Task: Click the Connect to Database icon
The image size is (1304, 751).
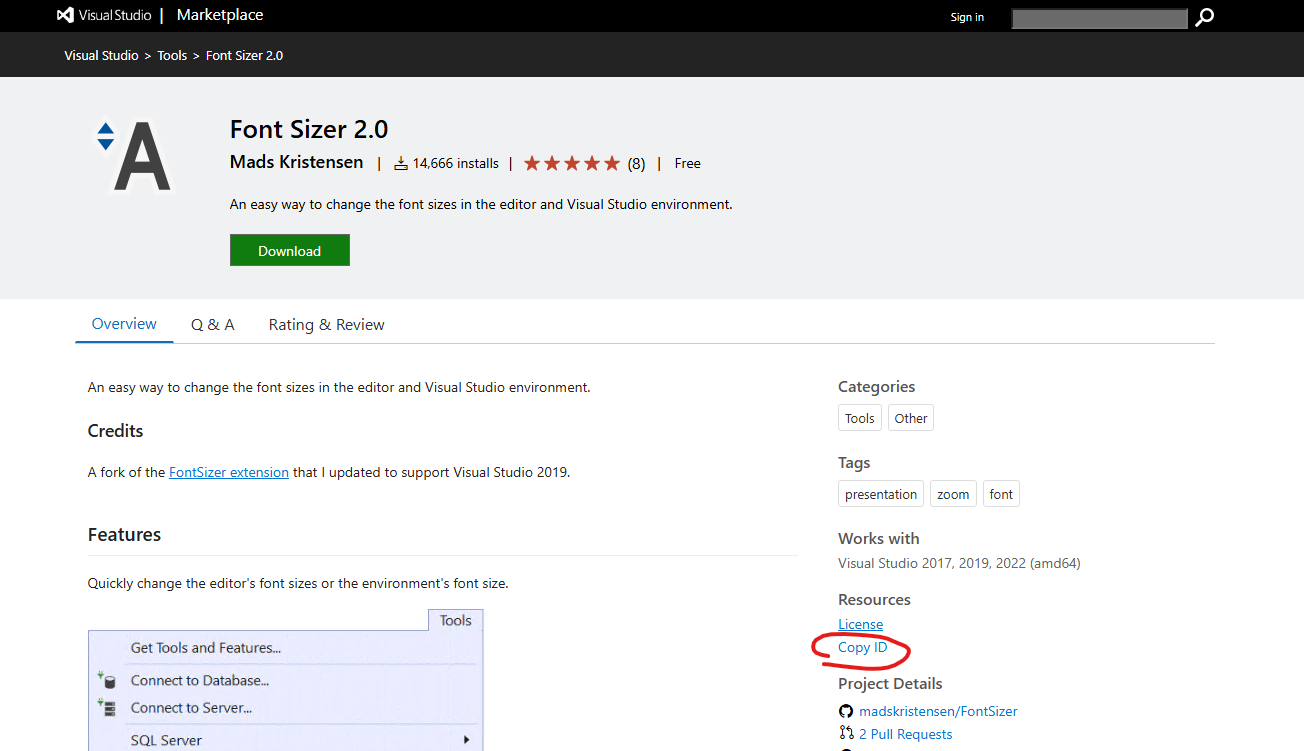Action: click(107, 680)
